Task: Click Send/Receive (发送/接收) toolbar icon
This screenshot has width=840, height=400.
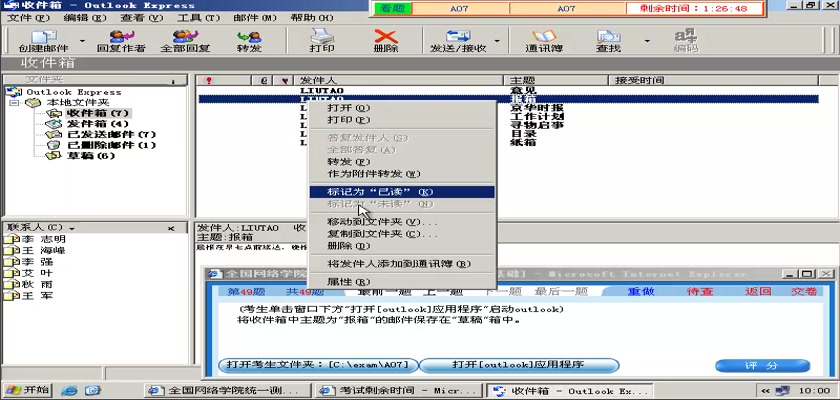Action: tap(458, 41)
